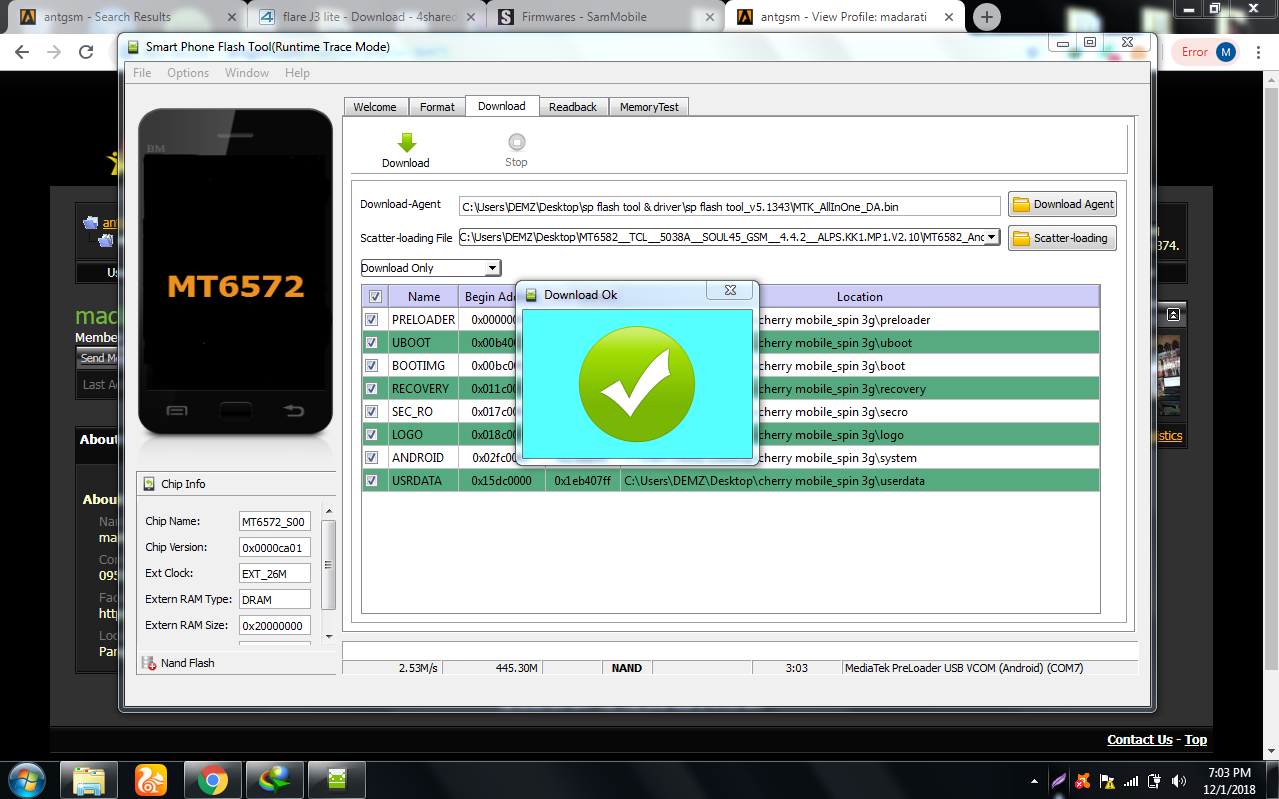
Task: Switch to the Format tab
Action: click(437, 107)
